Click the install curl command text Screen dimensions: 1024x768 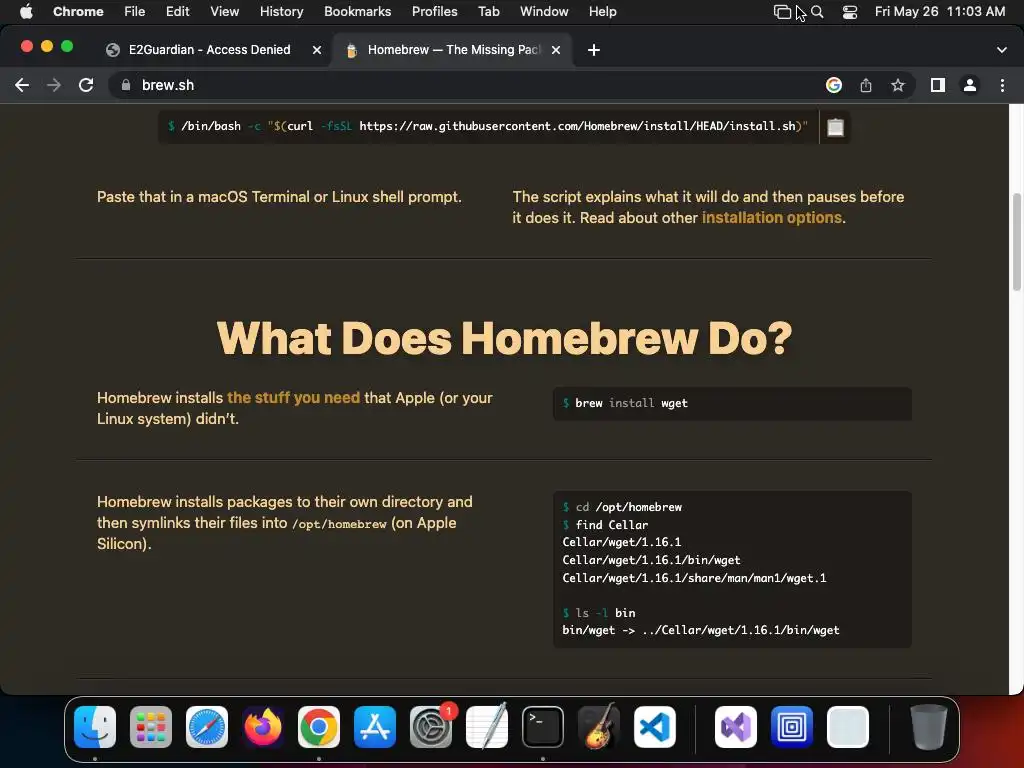488,126
